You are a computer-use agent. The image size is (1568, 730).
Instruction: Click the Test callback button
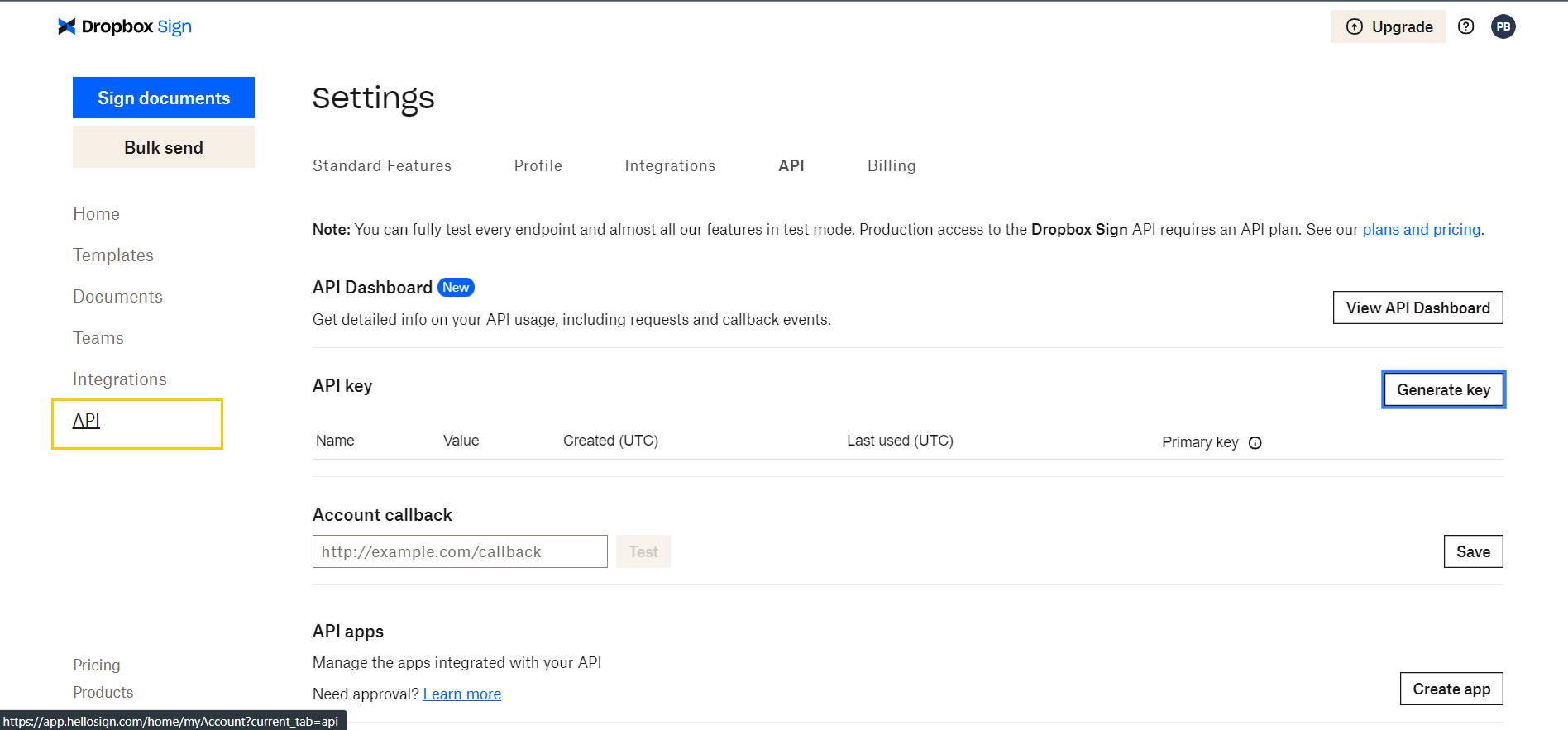(x=643, y=551)
